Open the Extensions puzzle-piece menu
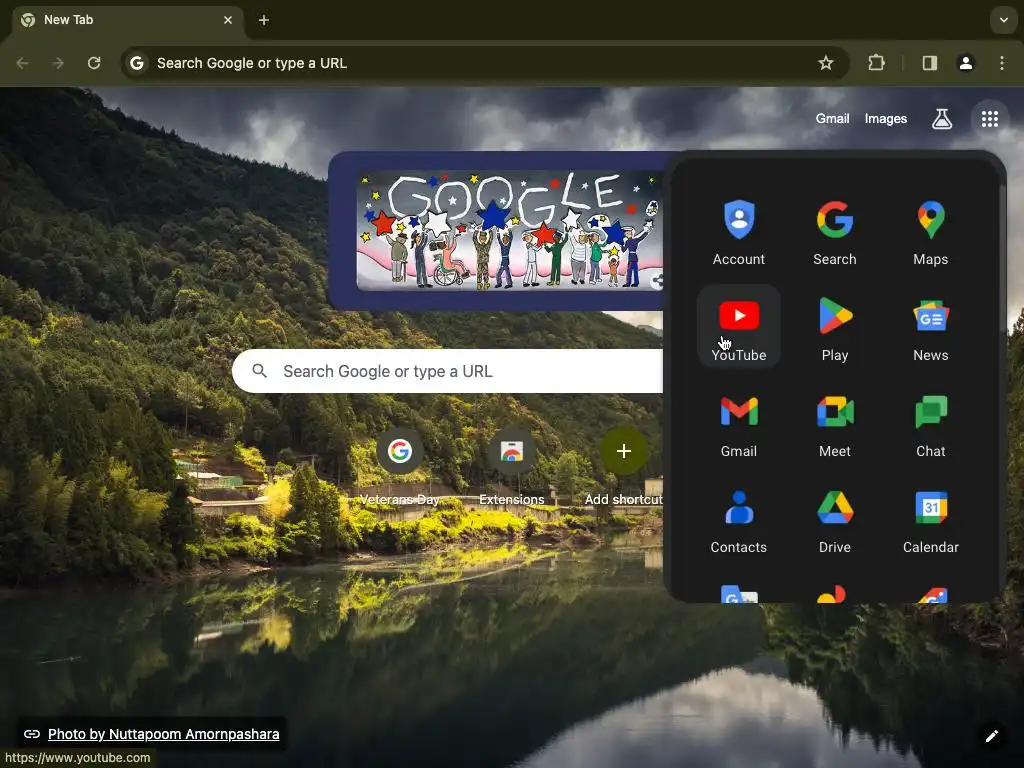Screen dimensions: 1024x768 click(876, 63)
